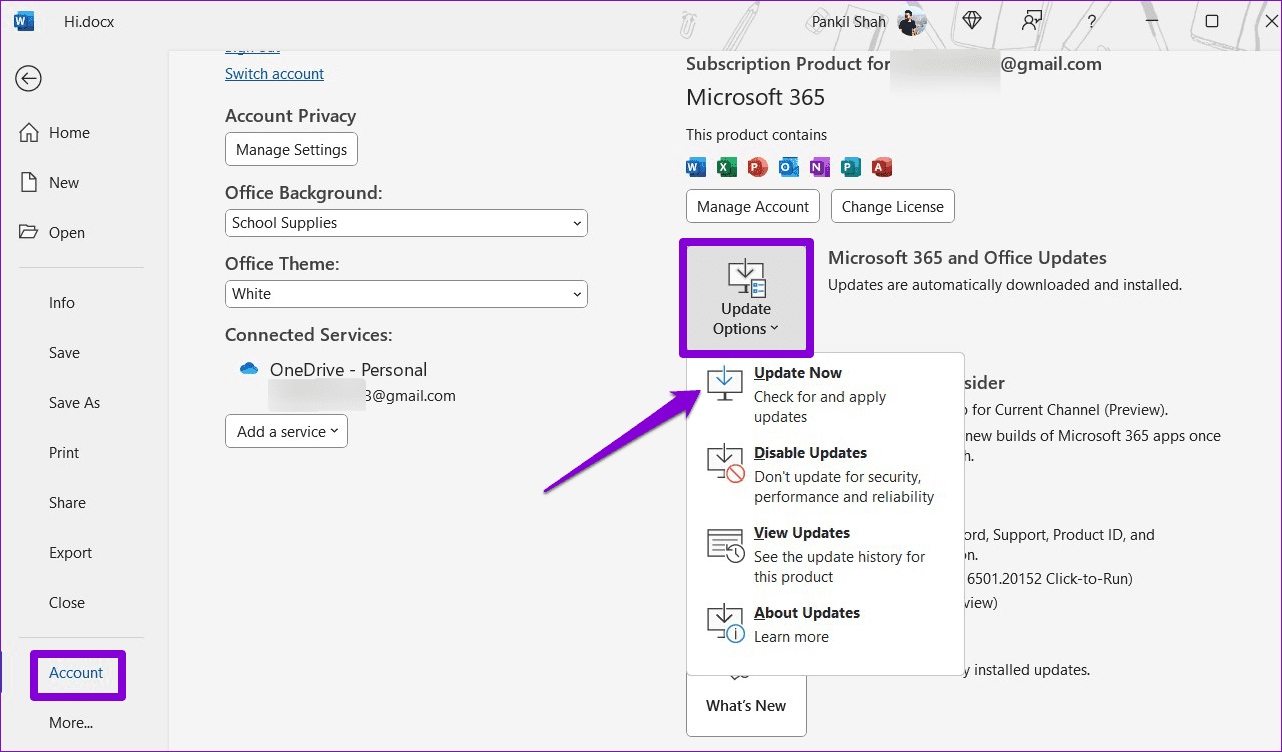Image resolution: width=1282 pixels, height=752 pixels.
Task: Click the PowerPoint product icon
Action: point(757,167)
